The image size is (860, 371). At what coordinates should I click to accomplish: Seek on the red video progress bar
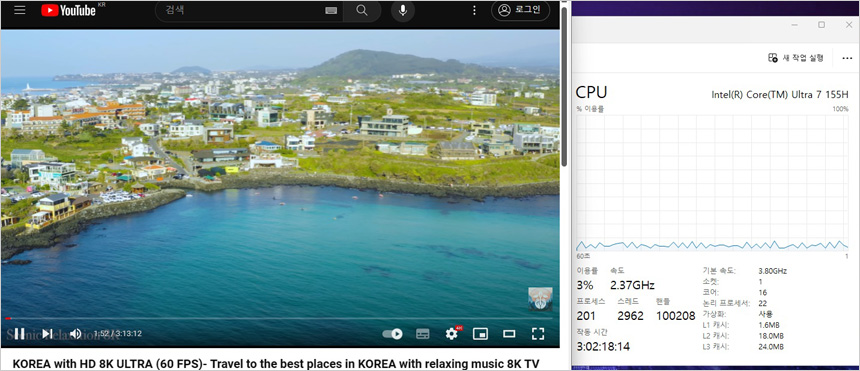[280, 318]
